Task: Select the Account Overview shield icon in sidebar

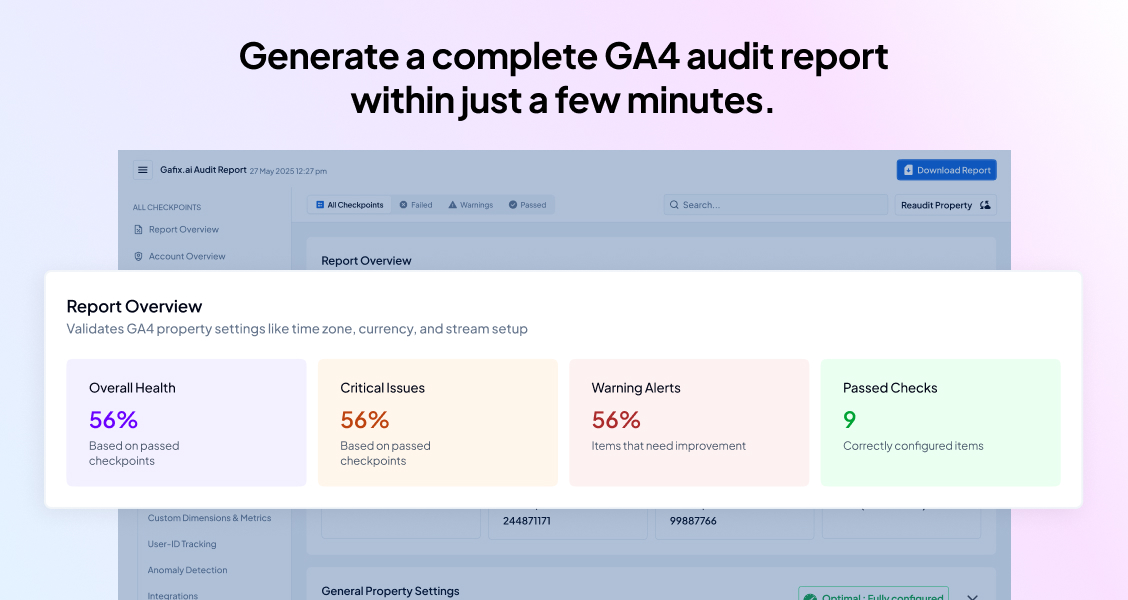Action: 138,256
